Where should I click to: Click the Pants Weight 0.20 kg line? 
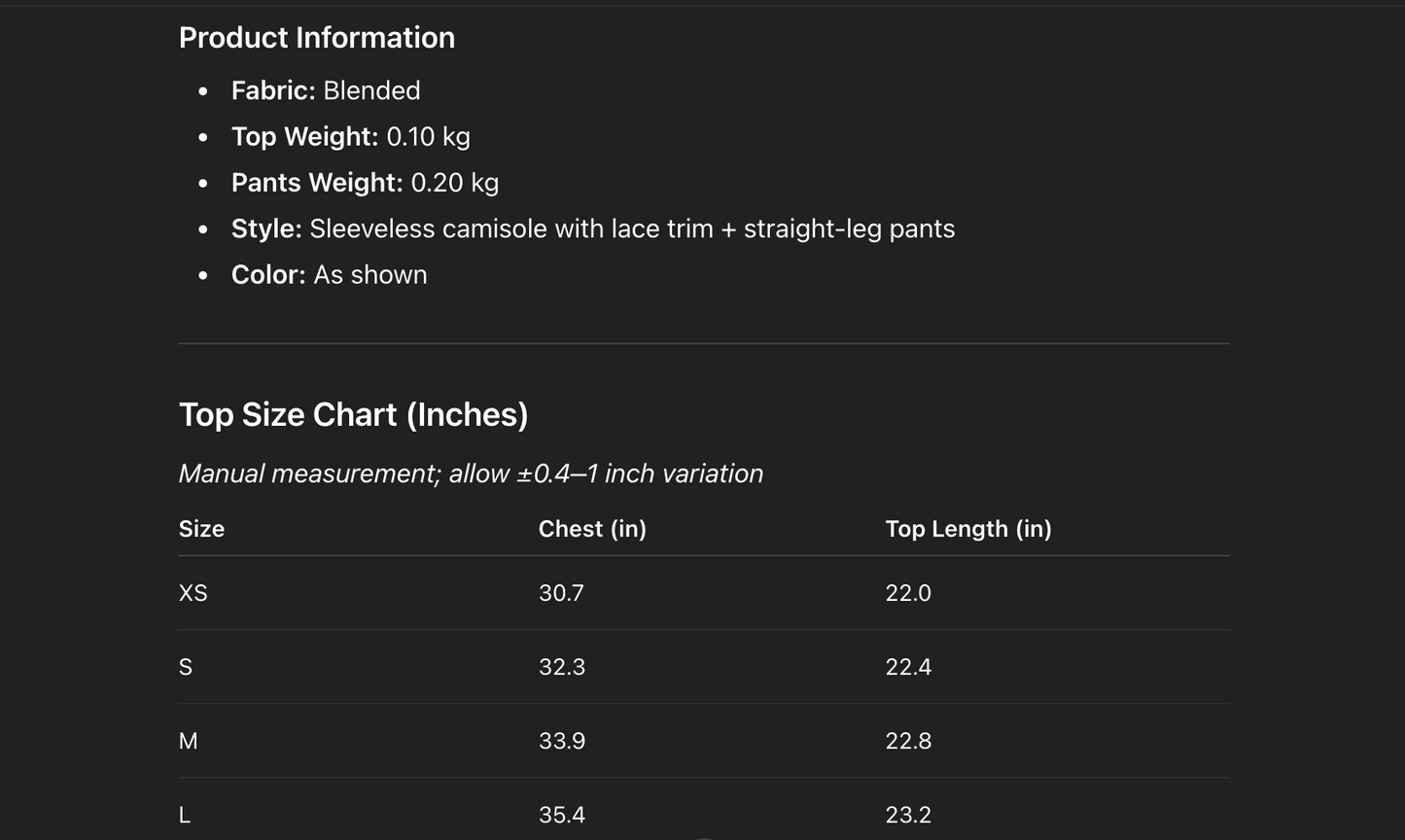pyautogui.click(x=365, y=183)
